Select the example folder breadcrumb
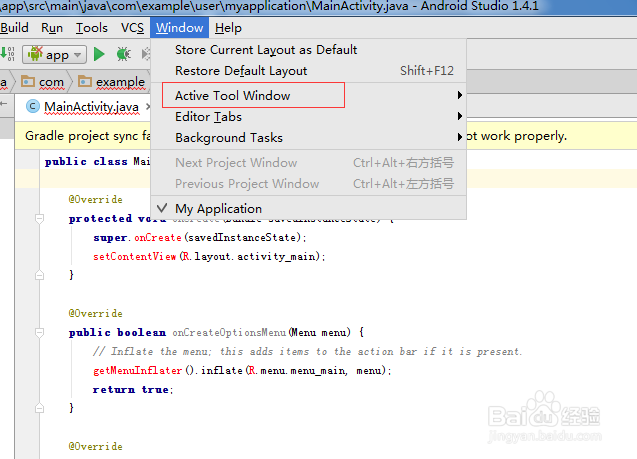Viewport: 637px width, 459px height. click(x=111, y=82)
